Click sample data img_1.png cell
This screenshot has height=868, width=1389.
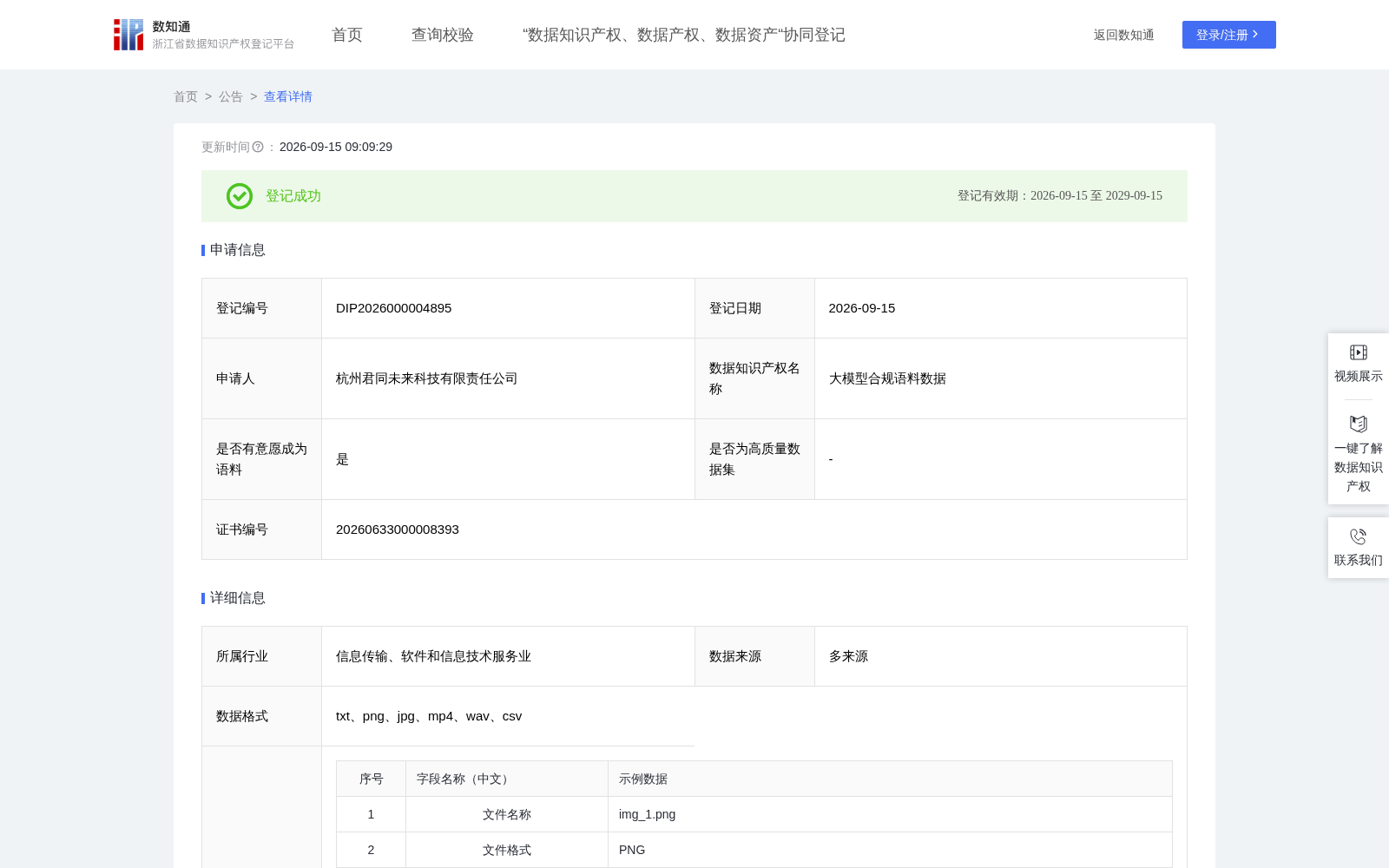point(890,814)
